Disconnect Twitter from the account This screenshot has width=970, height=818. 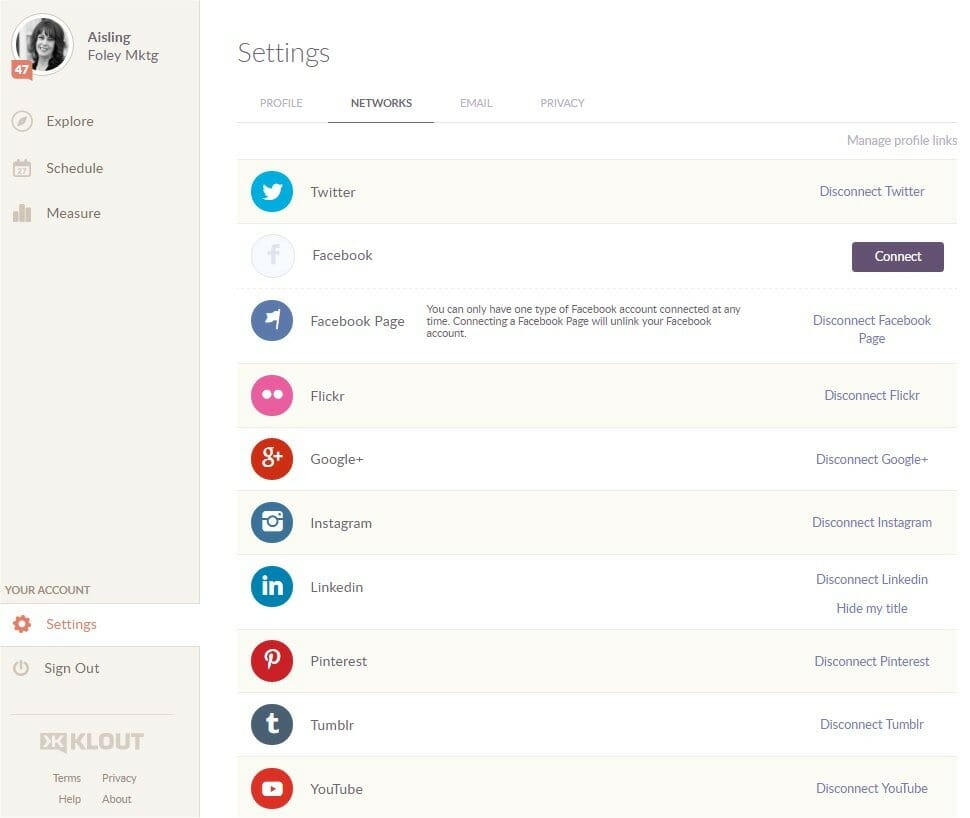pos(872,192)
